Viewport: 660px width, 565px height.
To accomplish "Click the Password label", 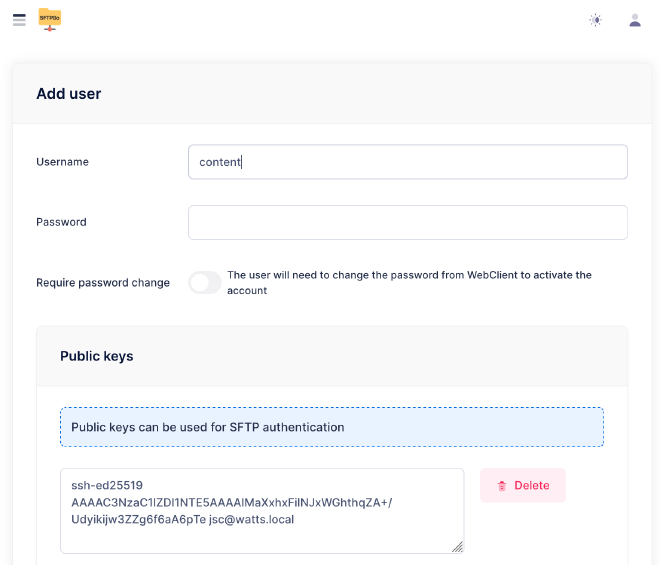I will [x=61, y=222].
